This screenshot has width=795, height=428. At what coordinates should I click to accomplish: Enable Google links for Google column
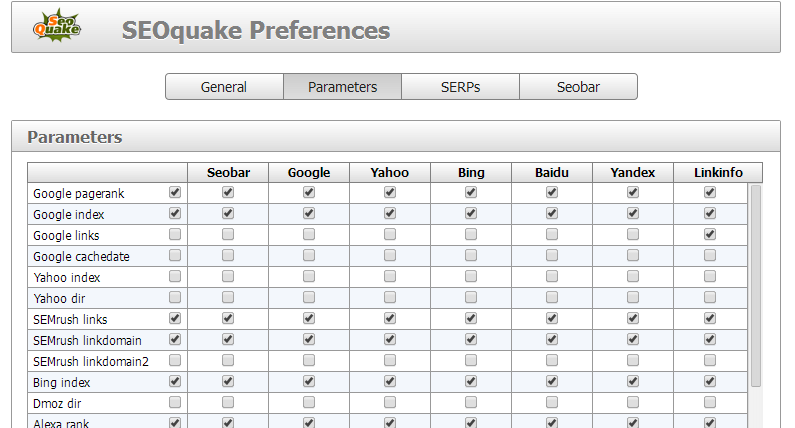pos(309,235)
